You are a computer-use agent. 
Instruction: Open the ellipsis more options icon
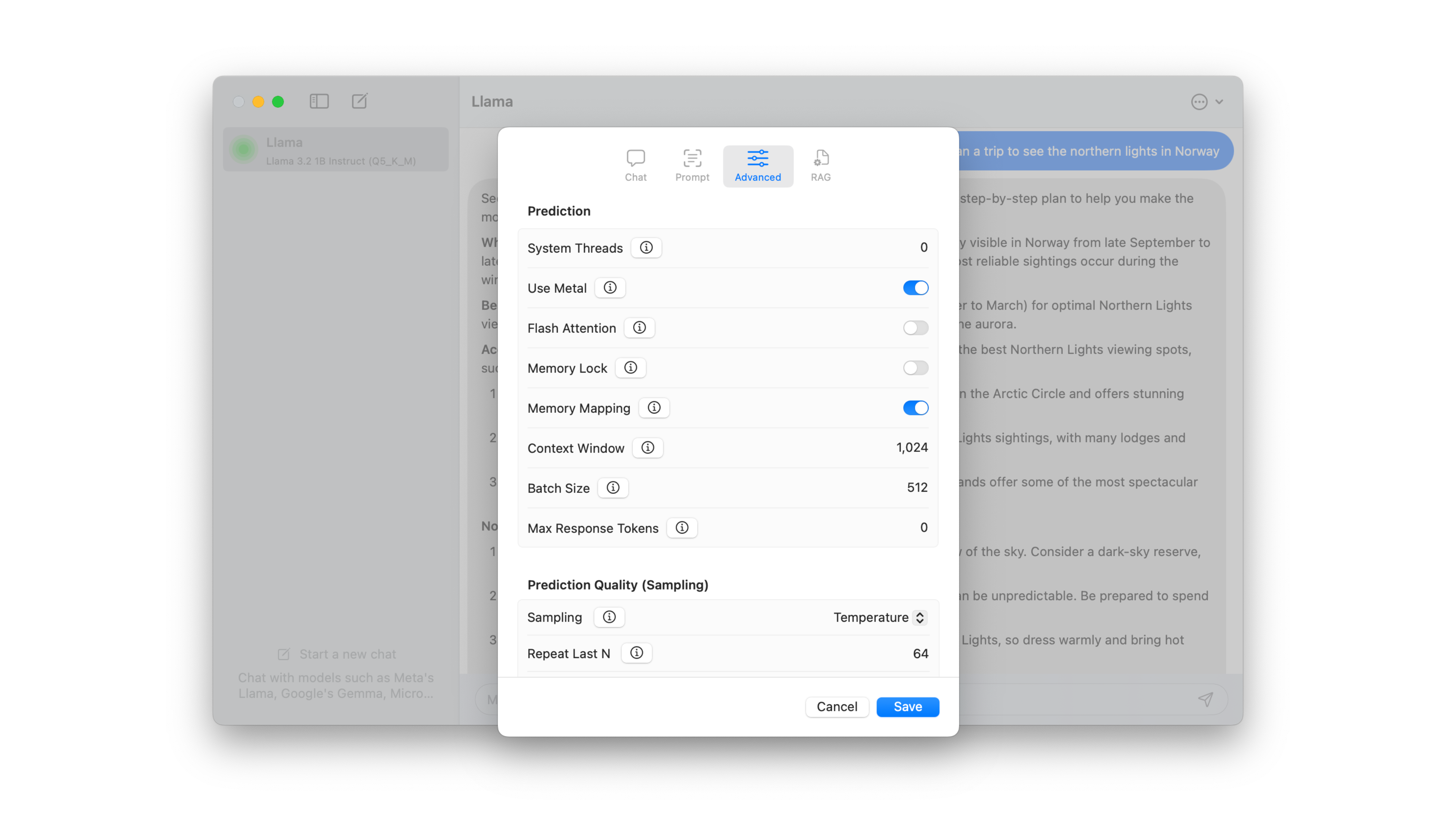click(1199, 102)
